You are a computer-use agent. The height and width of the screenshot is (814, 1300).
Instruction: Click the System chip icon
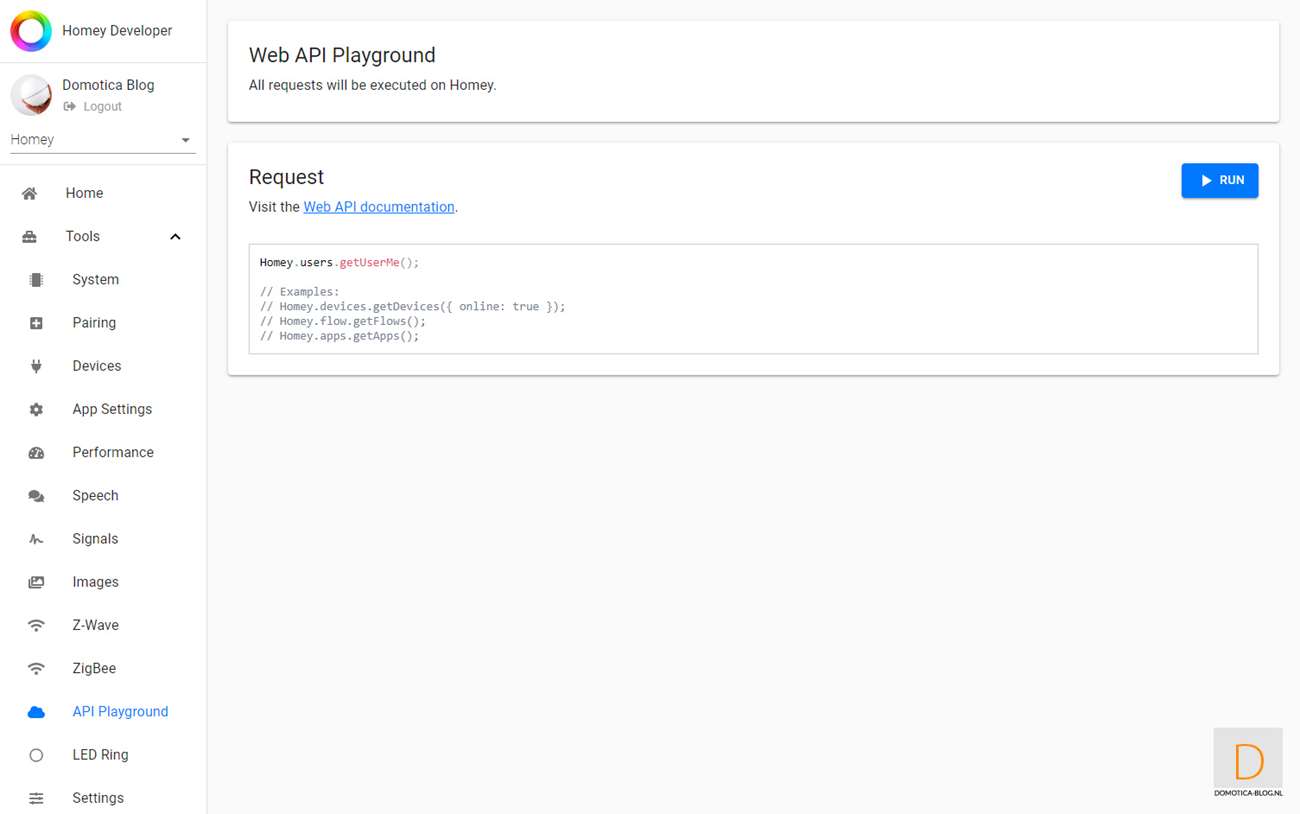(36, 280)
